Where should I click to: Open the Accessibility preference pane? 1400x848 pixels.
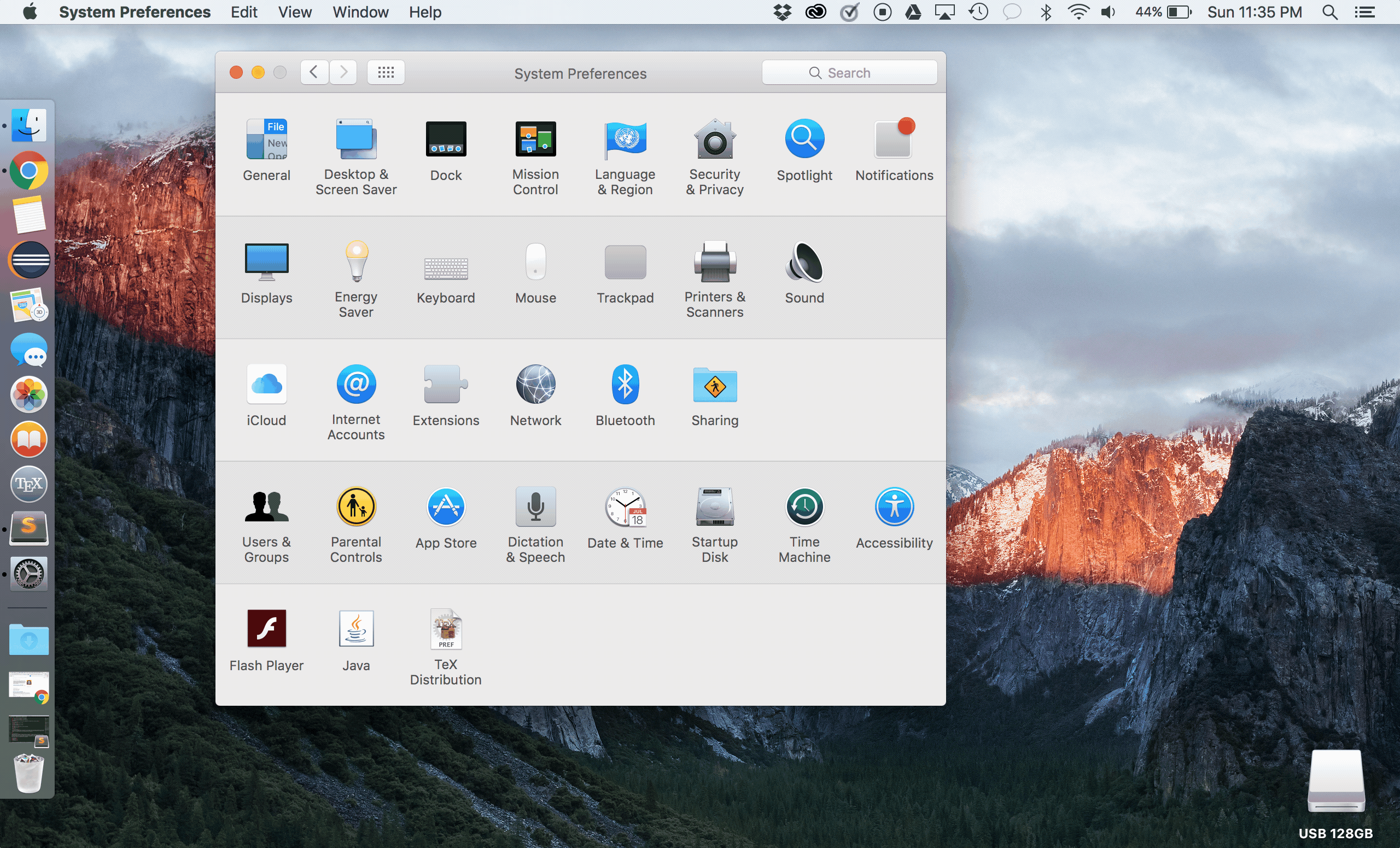(894, 518)
